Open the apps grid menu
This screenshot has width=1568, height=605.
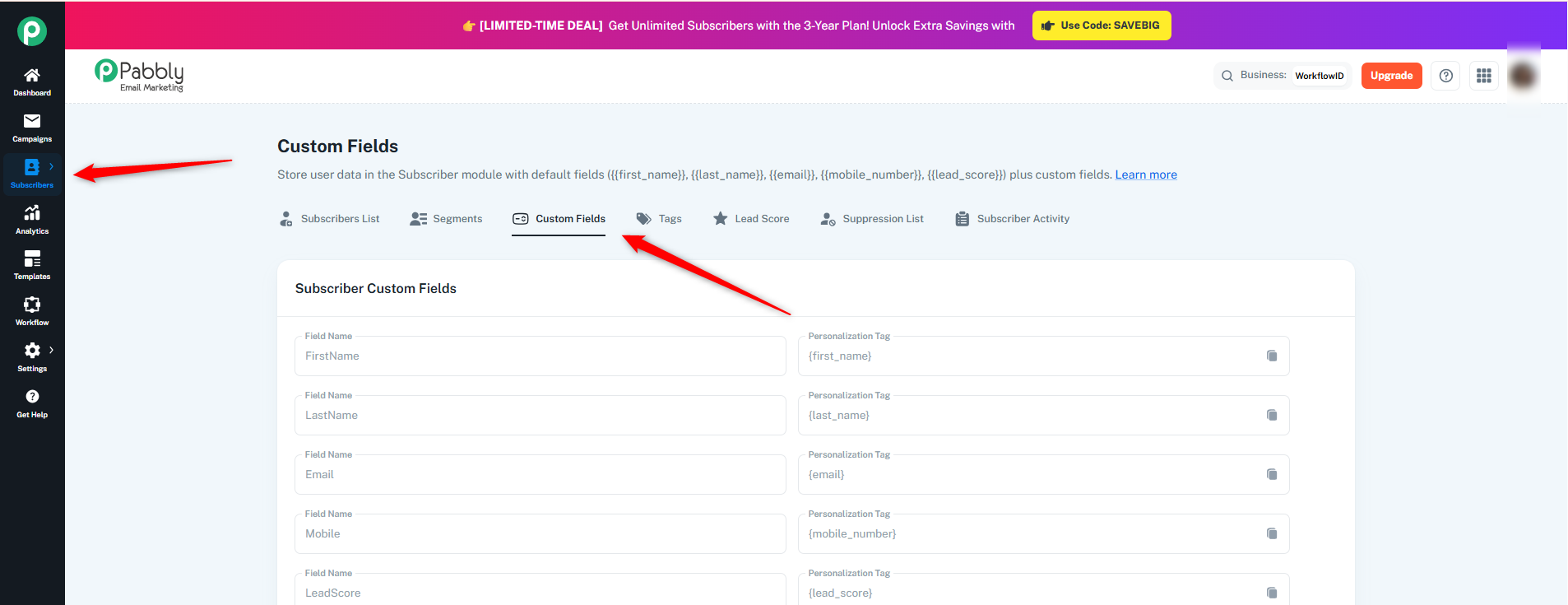(x=1484, y=76)
